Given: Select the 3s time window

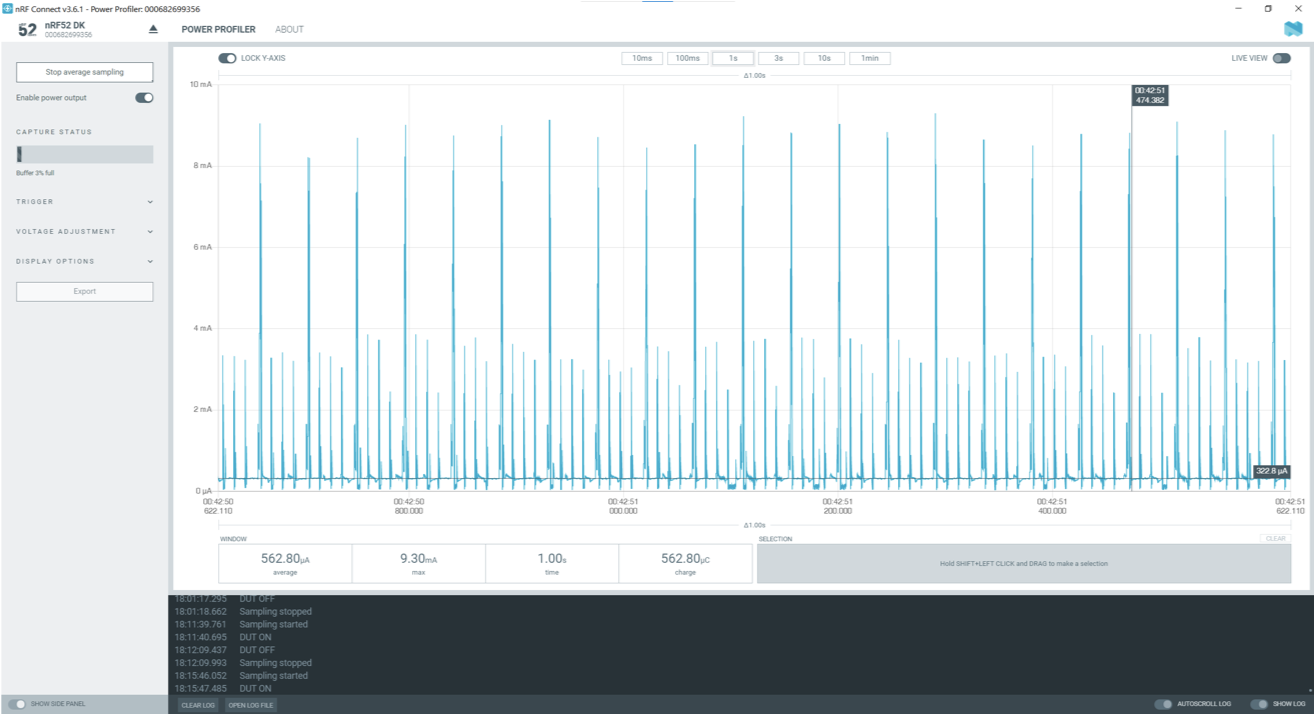Looking at the screenshot, I should pyautogui.click(x=778, y=58).
